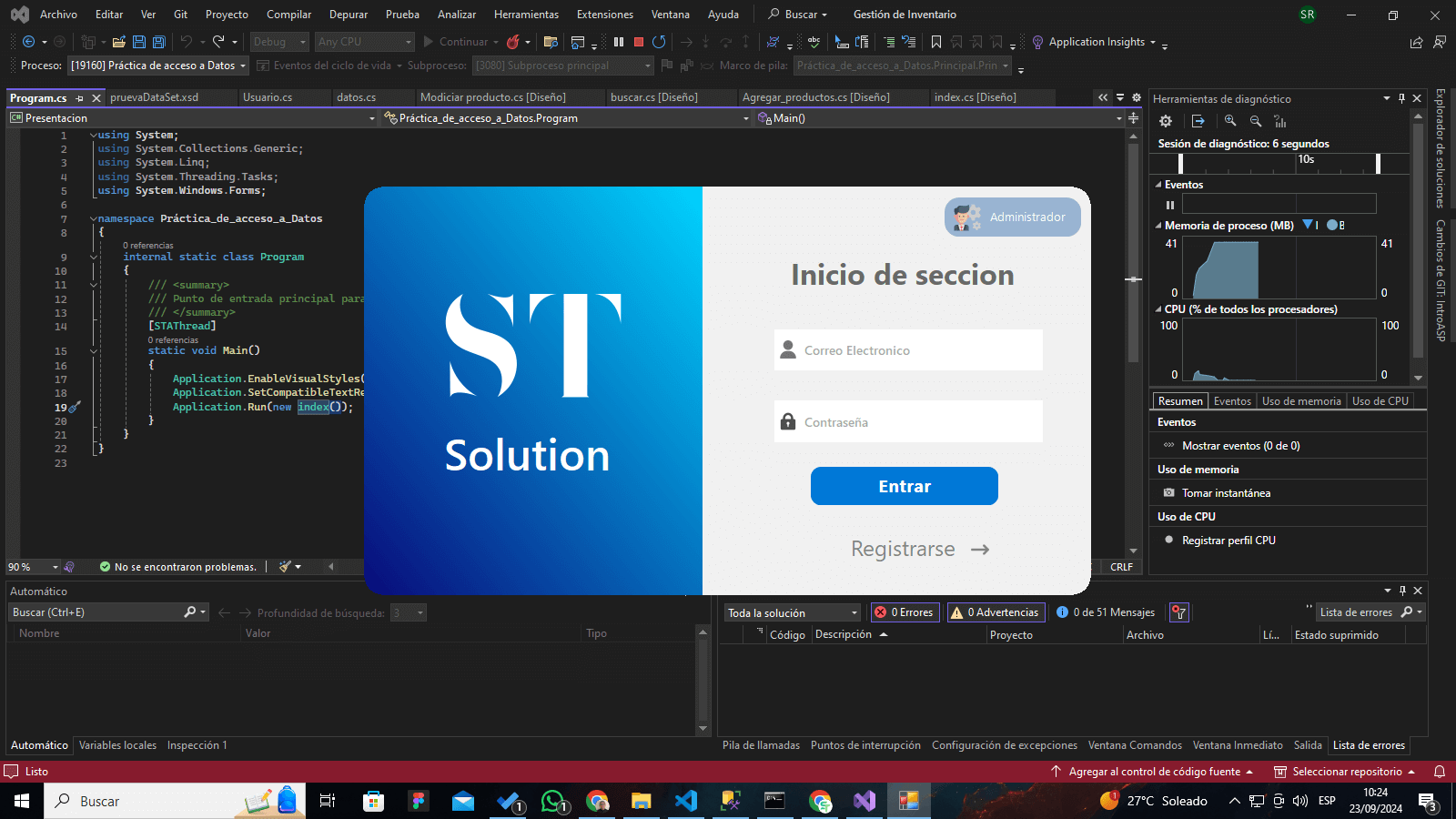Click the Contraseña input field
This screenshot has width=1456, height=819.
click(908, 421)
